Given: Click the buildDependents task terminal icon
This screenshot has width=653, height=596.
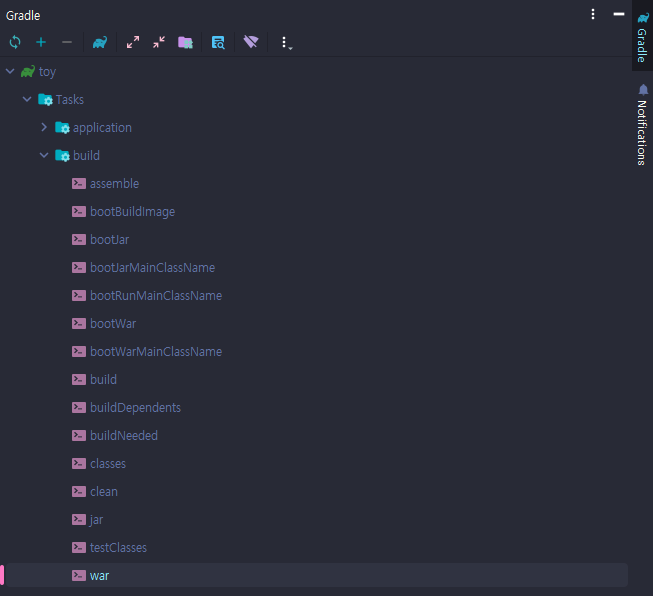Looking at the screenshot, I should (x=79, y=407).
